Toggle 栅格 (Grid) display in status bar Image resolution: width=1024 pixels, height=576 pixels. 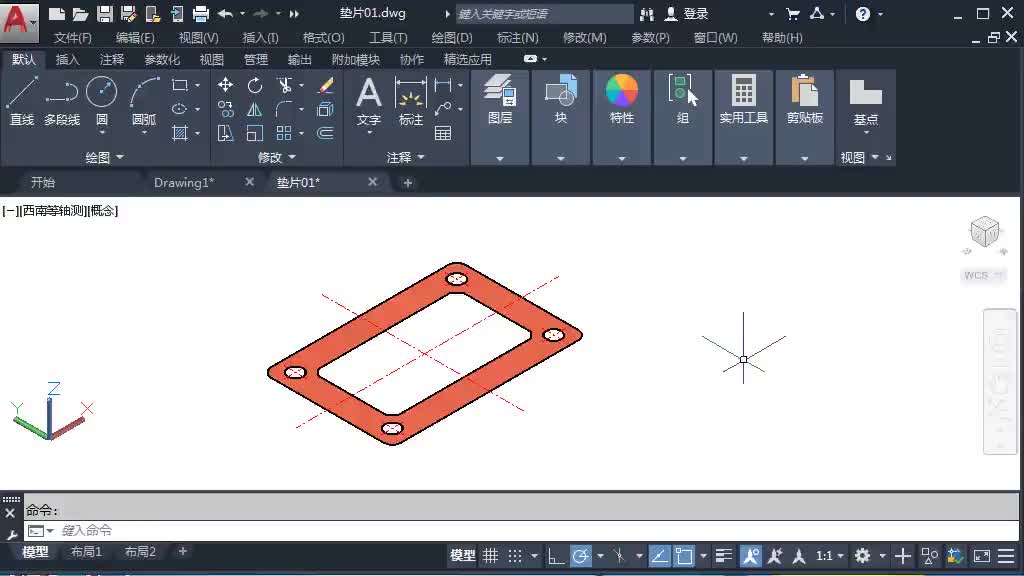pyautogui.click(x=490, y=555)
